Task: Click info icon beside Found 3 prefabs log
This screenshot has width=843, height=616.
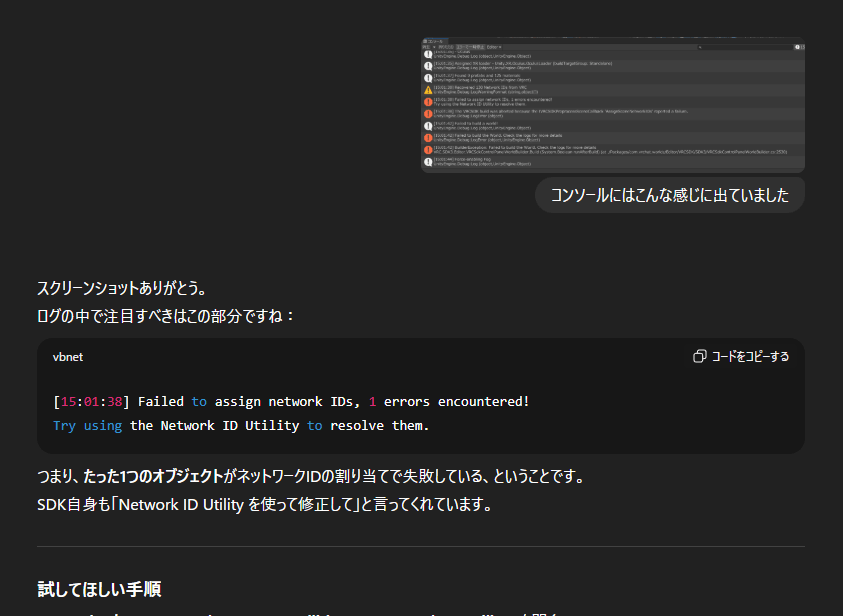Action: (427, 77)
